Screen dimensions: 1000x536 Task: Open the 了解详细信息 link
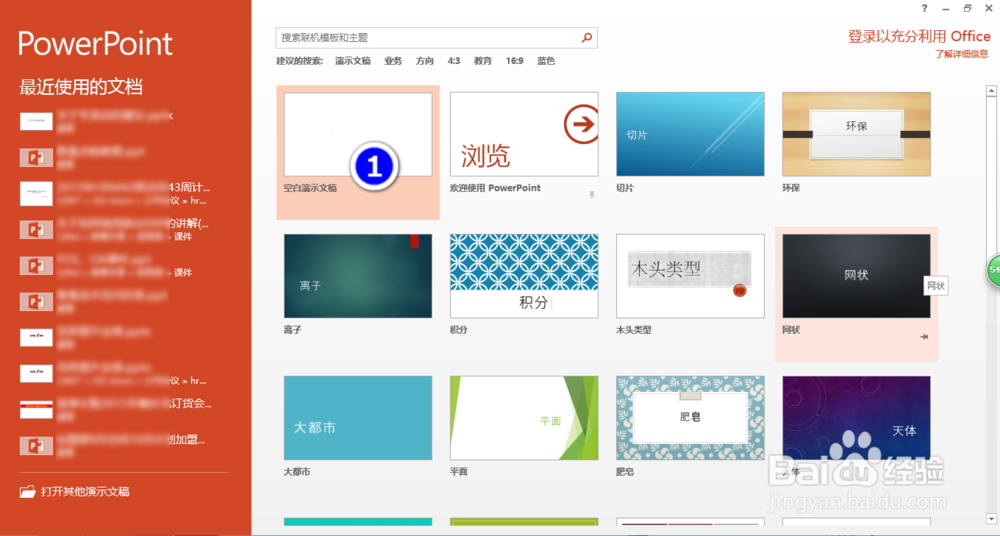[962, 54]
